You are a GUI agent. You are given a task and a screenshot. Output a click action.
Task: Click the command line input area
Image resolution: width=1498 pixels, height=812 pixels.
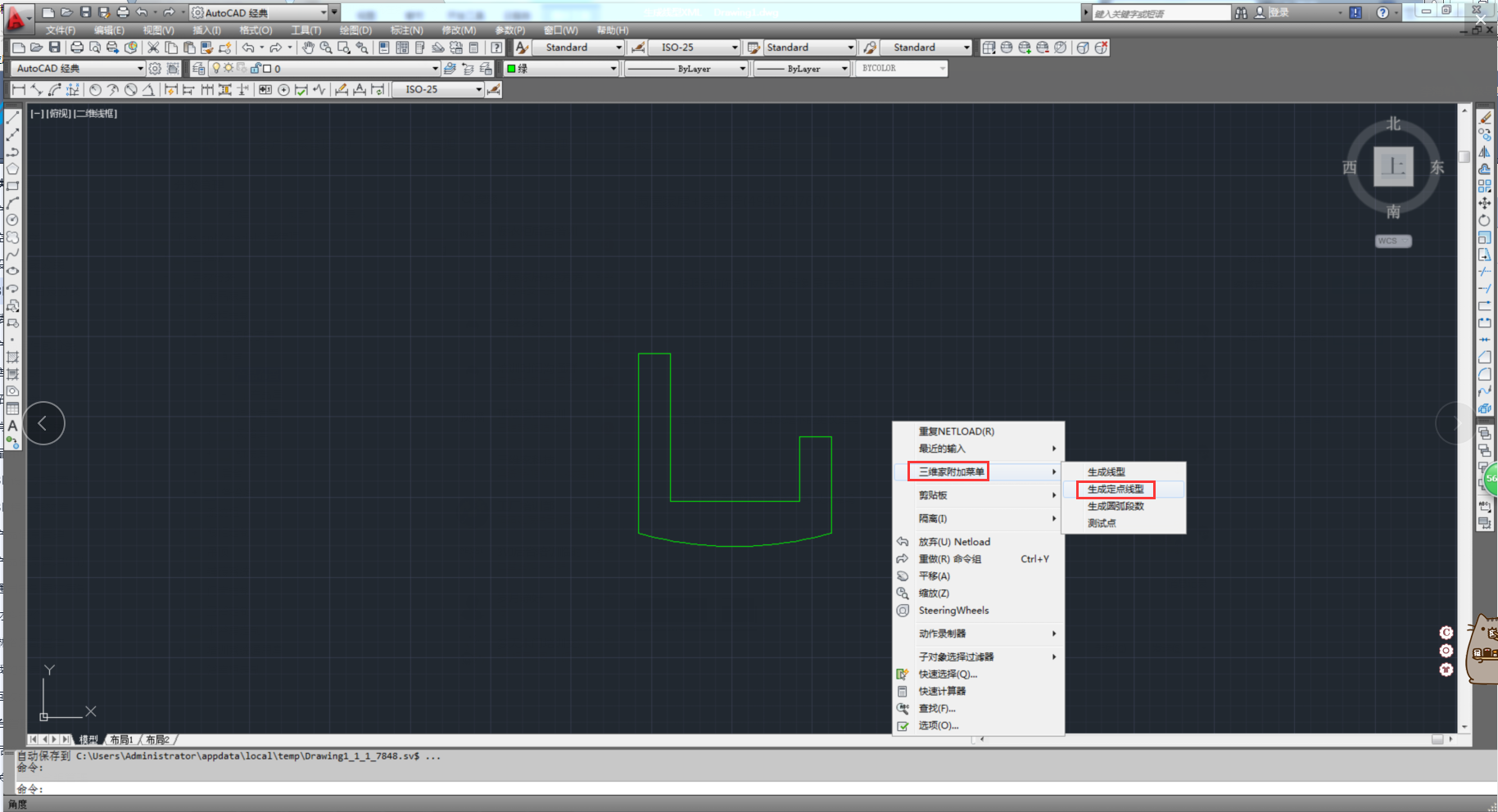(x=754, y=789)
